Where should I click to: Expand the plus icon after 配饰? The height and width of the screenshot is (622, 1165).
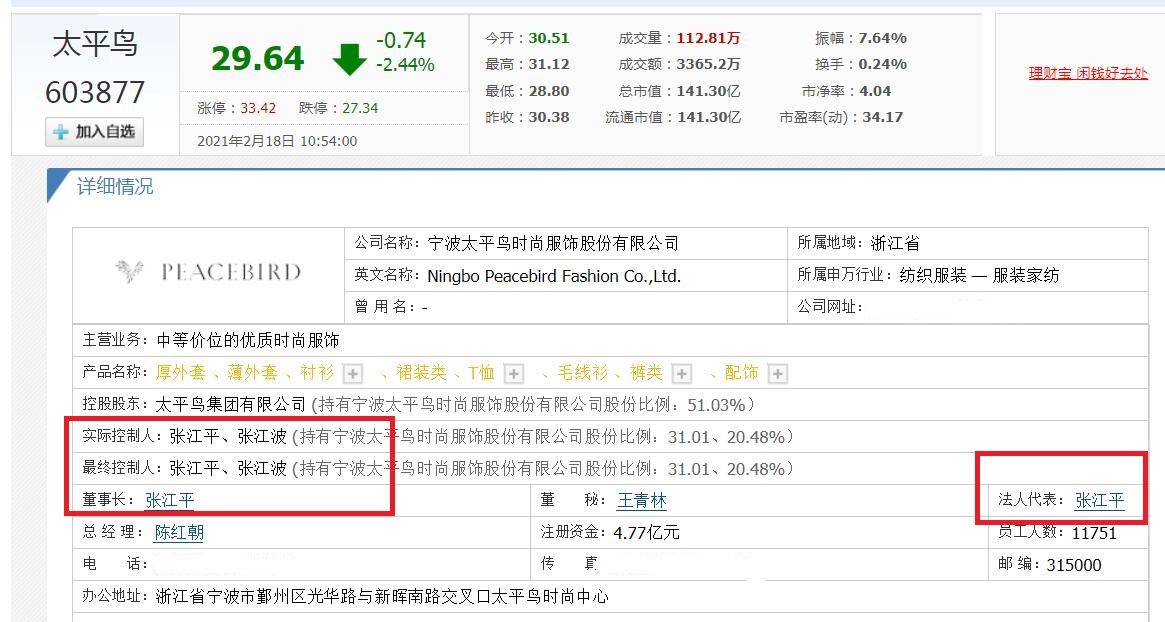point(777,373)
